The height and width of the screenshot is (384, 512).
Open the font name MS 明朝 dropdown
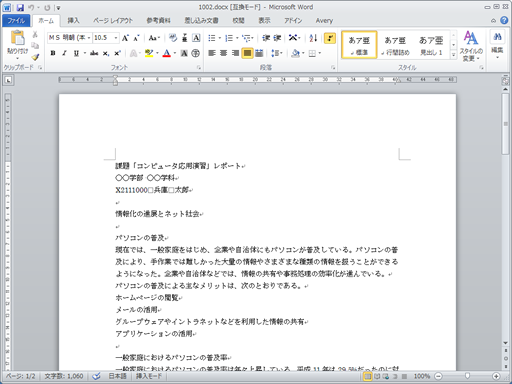(89, 38)
